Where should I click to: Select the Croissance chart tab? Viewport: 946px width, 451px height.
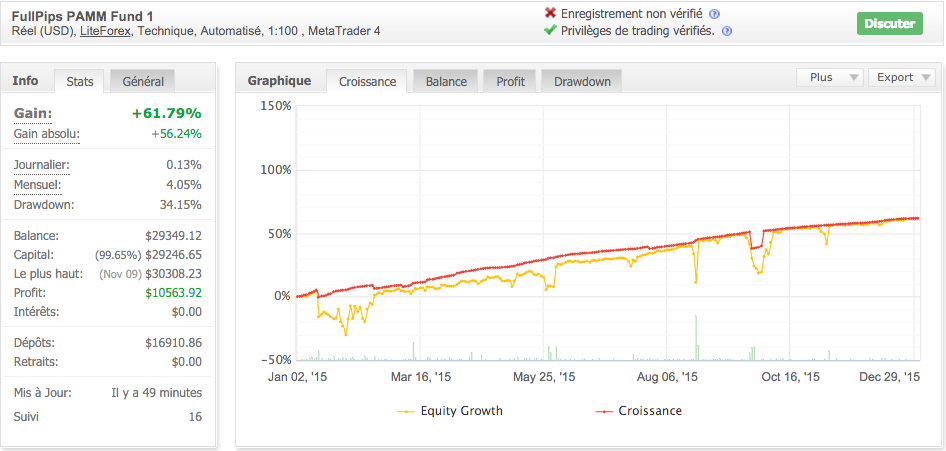[x=367, y=81]
